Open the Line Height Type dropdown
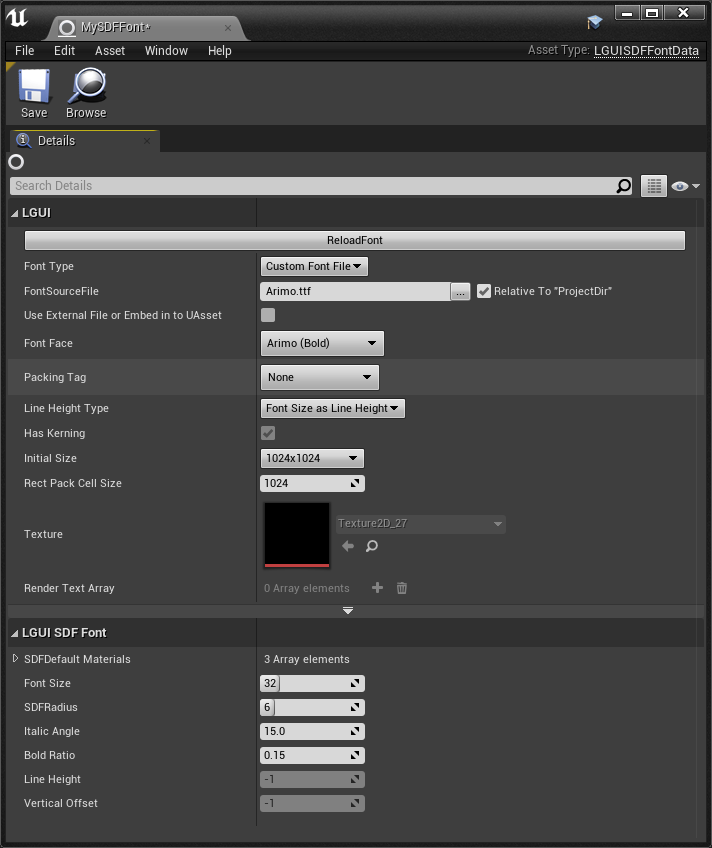The height and width of the screenshot is (848, 712). point(332,408)
